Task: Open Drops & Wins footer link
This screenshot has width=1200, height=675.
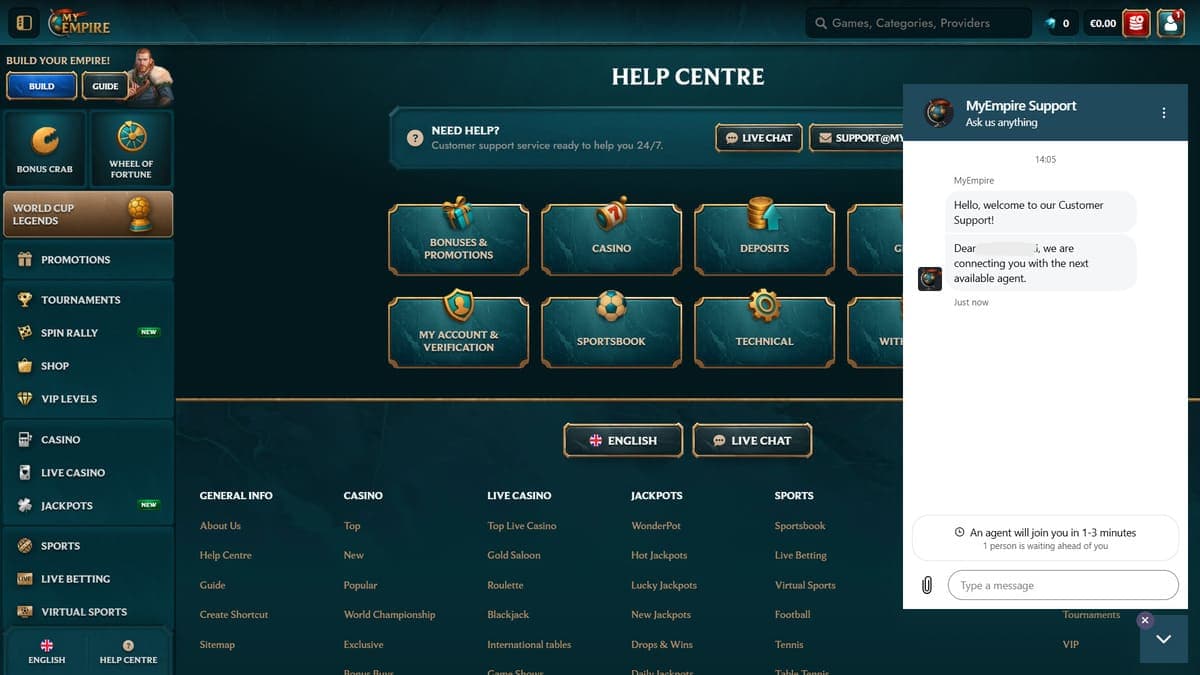Action: (x=662, y=645)
